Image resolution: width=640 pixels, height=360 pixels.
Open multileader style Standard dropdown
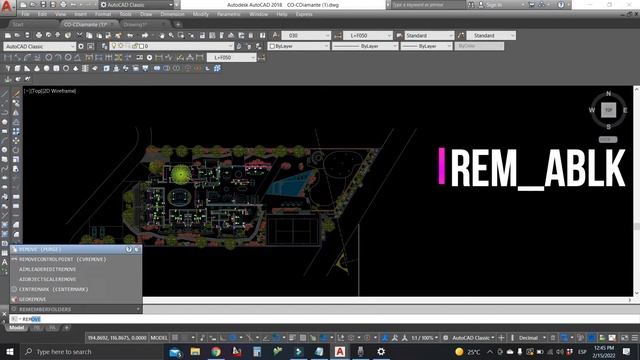pos(491,36)
